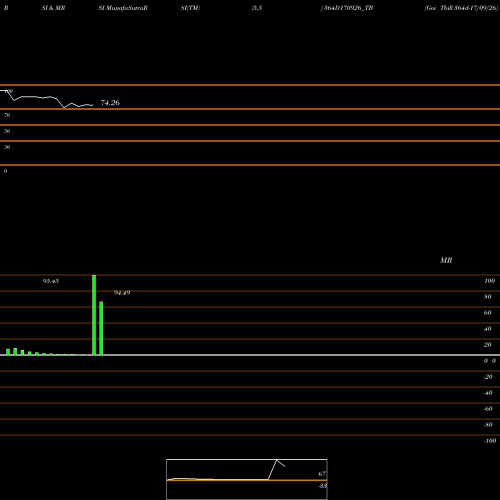Image resolution: width=500 pixels, height=500 pixels.
Task: Click the first small green bar at left
Action: click(x=8, y=352)
